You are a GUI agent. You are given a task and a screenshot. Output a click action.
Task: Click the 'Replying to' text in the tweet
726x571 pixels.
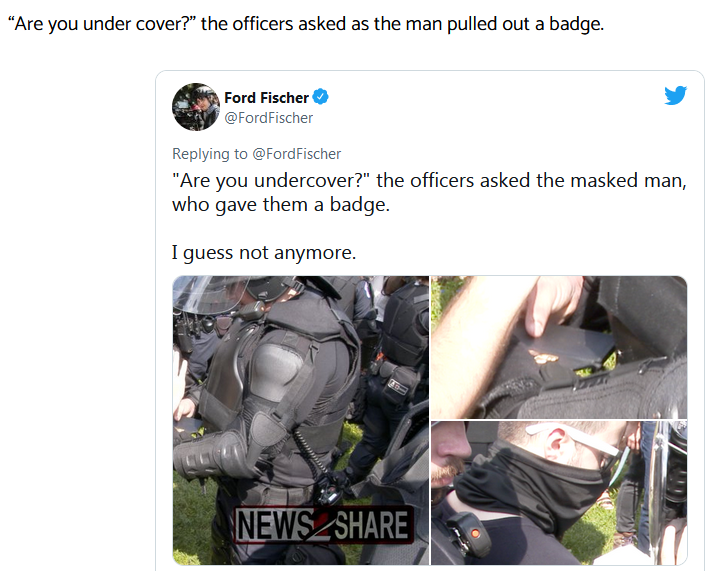[x=210, y=154]
